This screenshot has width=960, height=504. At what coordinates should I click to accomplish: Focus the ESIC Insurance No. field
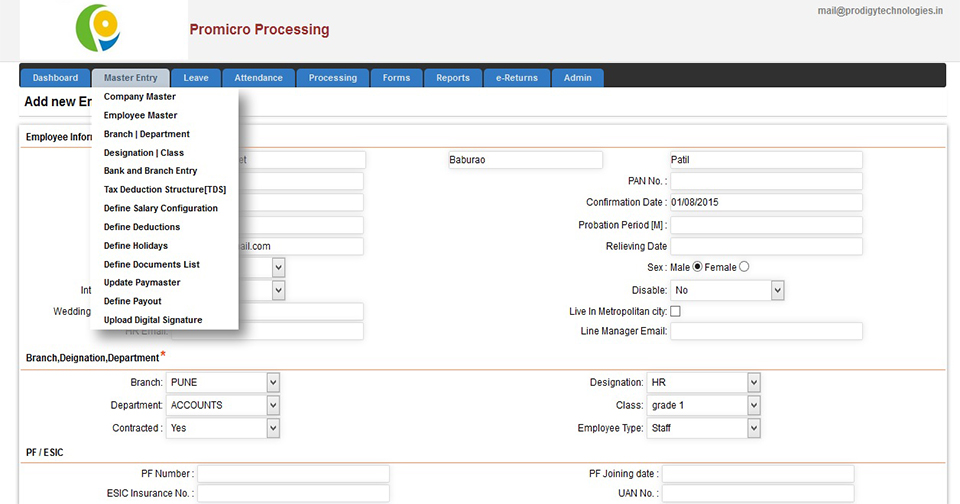pyautogui.click(x=293, y=494)
